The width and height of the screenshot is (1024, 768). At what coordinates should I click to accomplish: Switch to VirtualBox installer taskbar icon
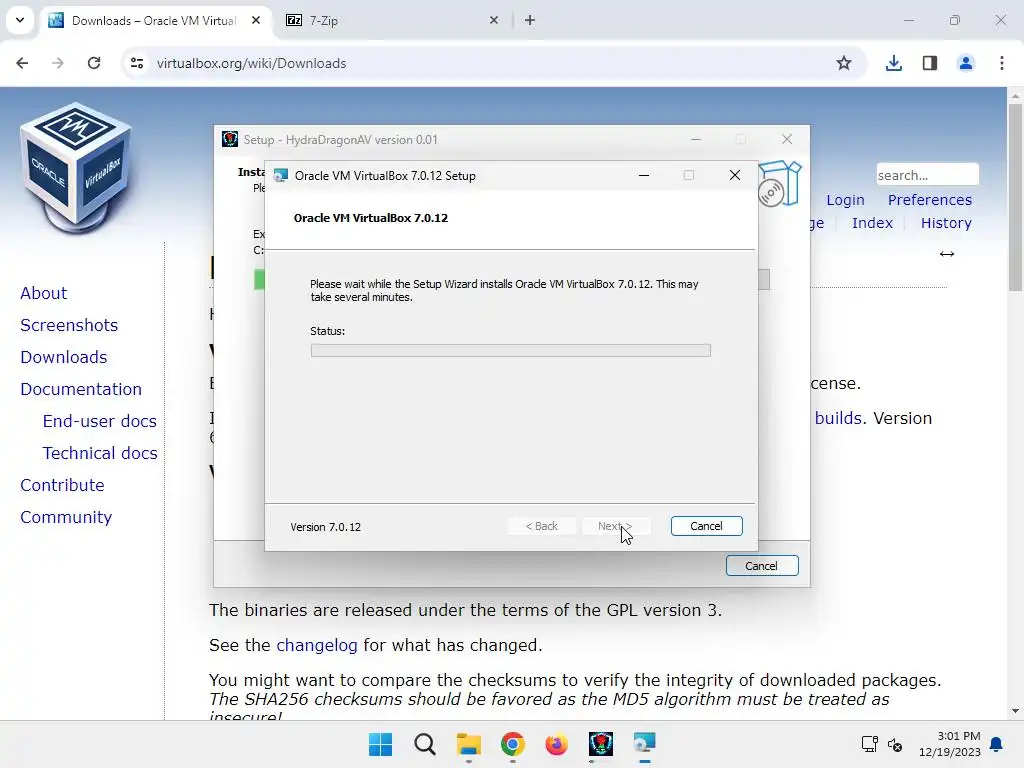(645, 744)
